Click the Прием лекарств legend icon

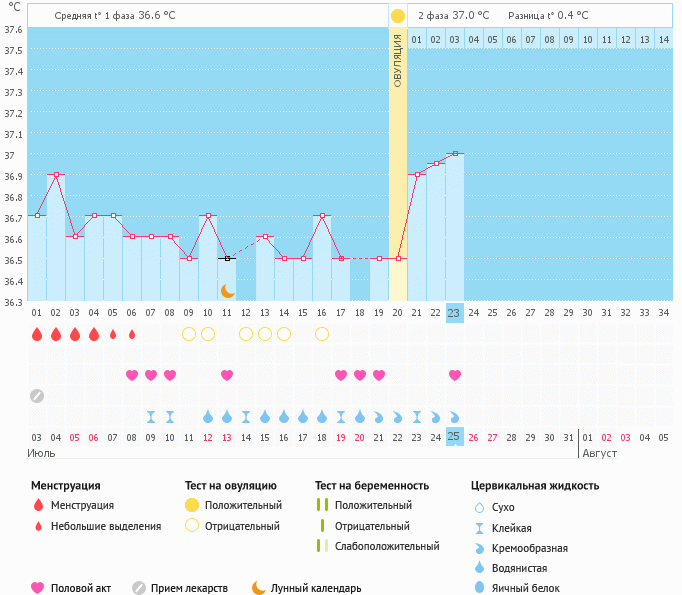139,588
